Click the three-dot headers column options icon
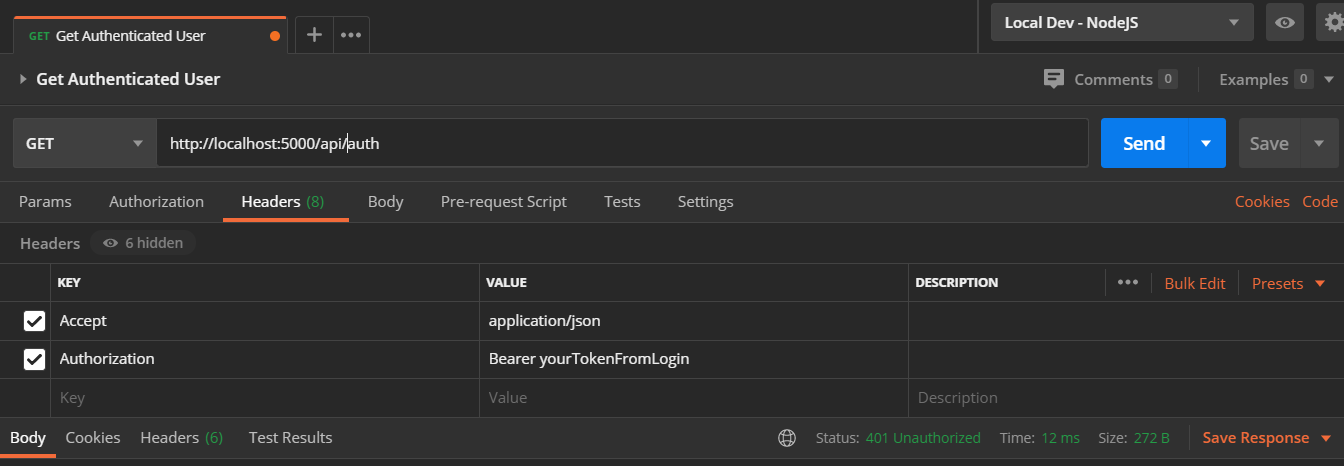Screen dimensions: 1344x466 1128,283
